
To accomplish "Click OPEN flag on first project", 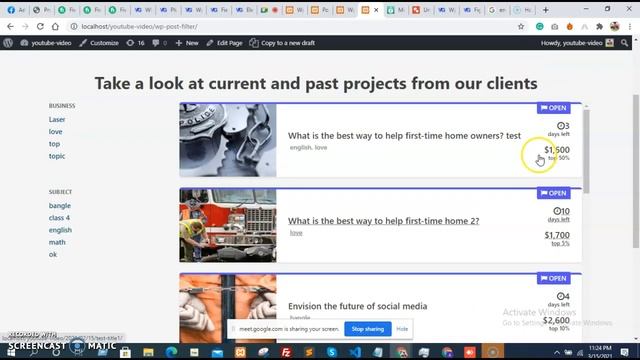I will tap(553, 108).
